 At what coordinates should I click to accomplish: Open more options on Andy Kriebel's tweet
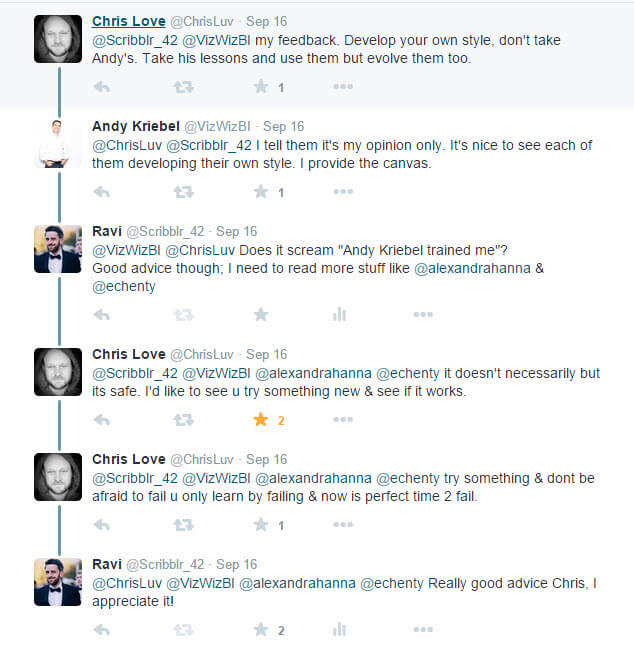tap(343, 192)
